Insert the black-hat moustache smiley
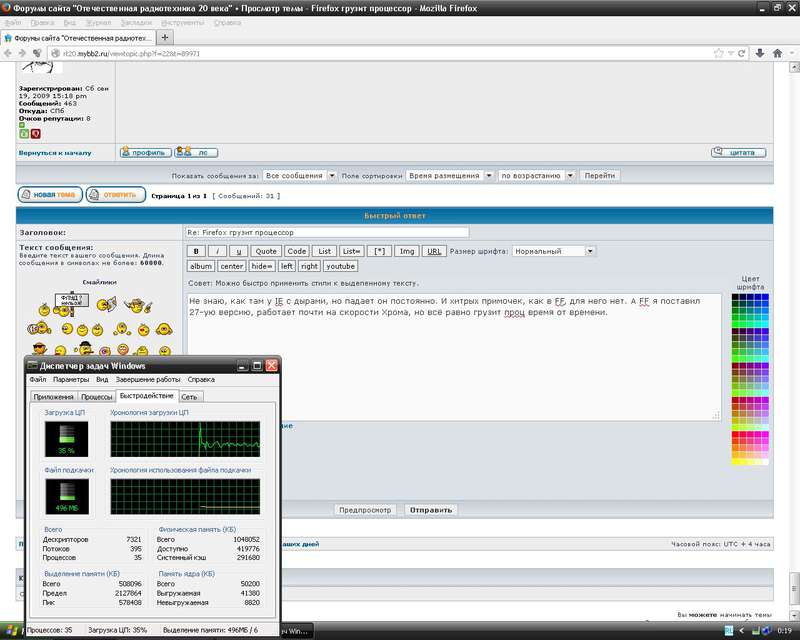Viewport: 800px width, 640px height. pyautogui.click(x=85, y=348)
